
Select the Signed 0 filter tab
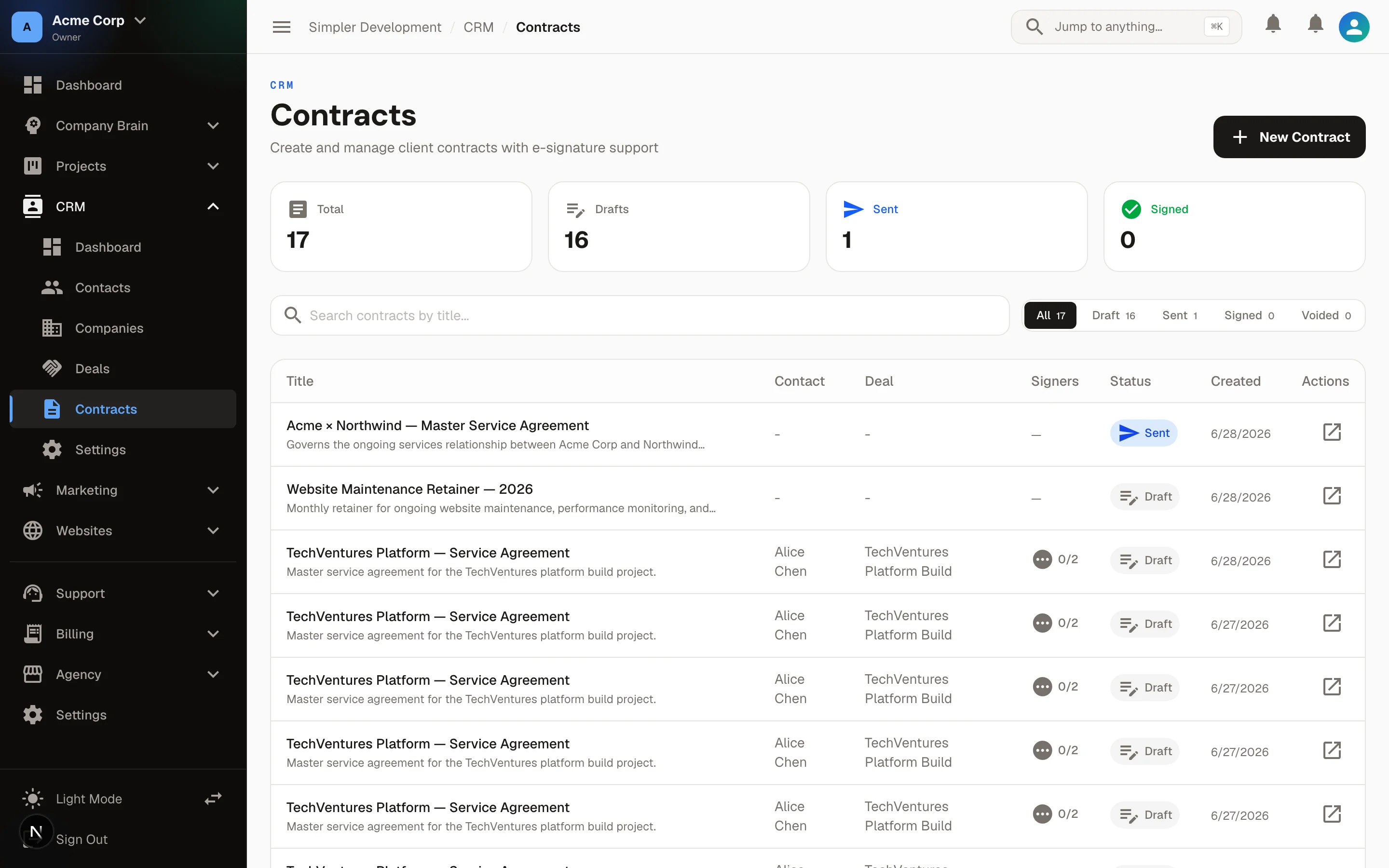tap(1249, 315)
